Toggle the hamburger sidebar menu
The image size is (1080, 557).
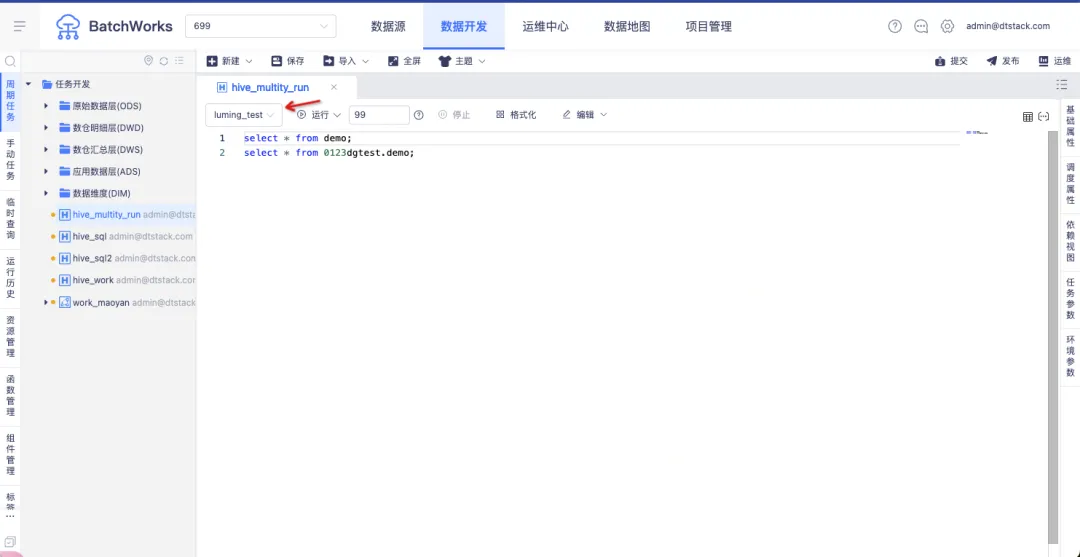coord(19,26)
